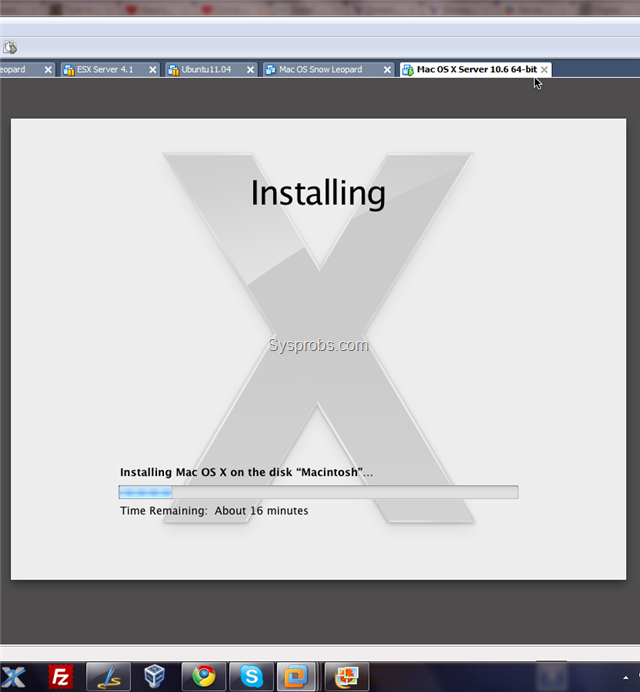Image resolution: width=640 pixels, height=692 pixels.
Task: Click 'Time Remaining: About 16 minutes' text
Action: click(214, 511)
